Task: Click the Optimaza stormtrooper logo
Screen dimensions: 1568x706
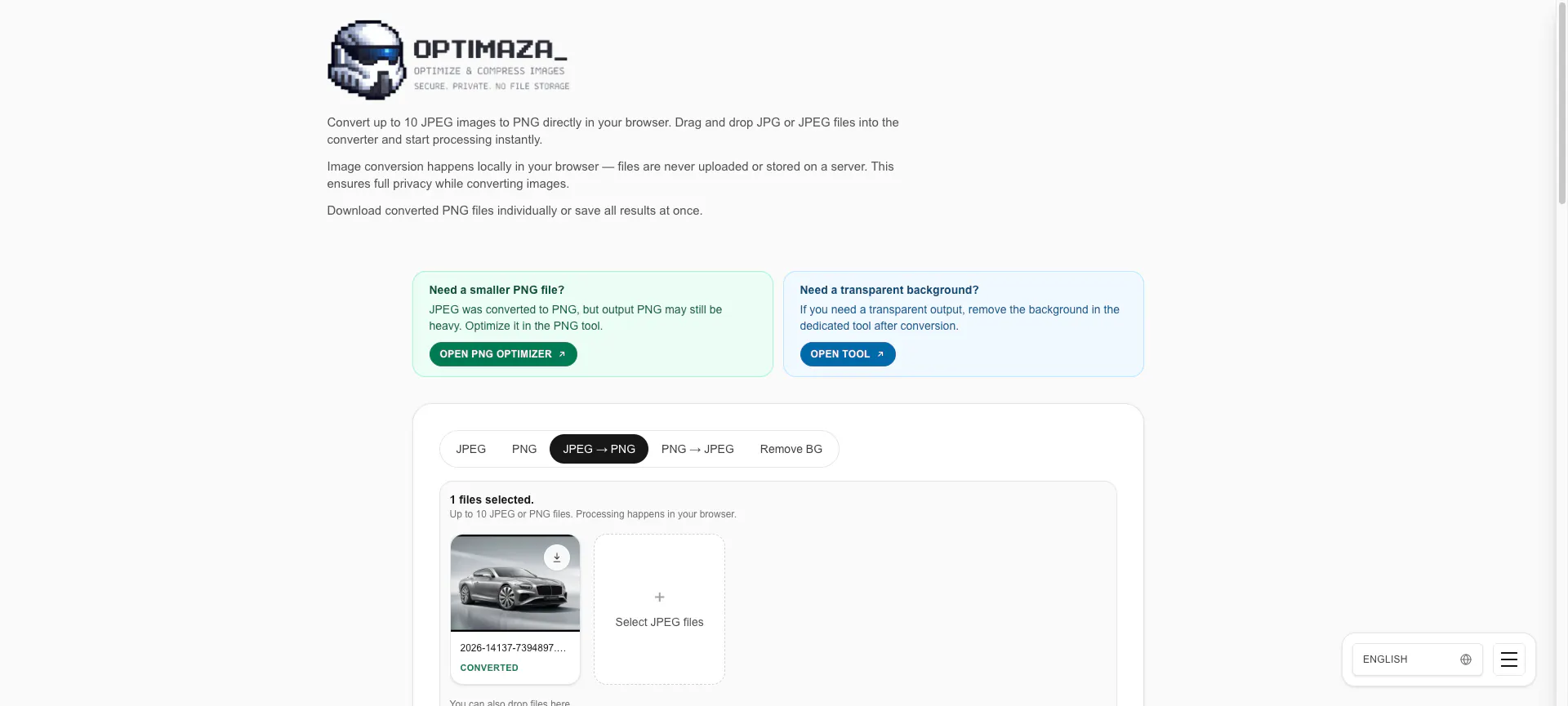Action: [367, 60]
